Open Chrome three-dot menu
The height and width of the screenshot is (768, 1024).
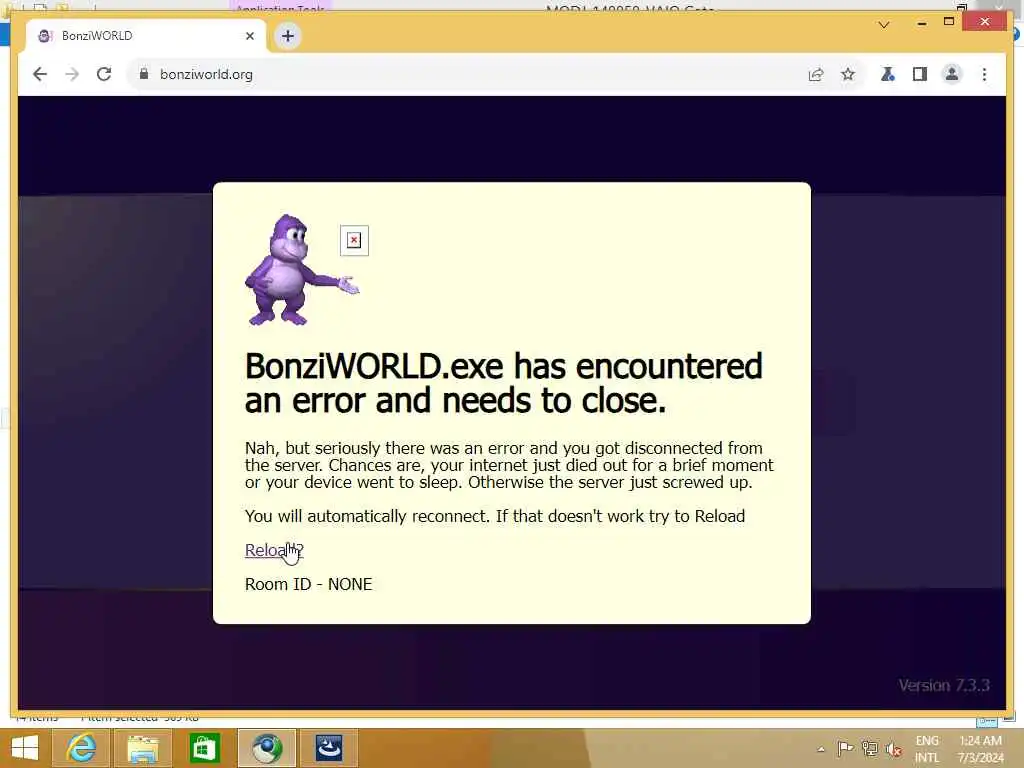click(984, 74)
